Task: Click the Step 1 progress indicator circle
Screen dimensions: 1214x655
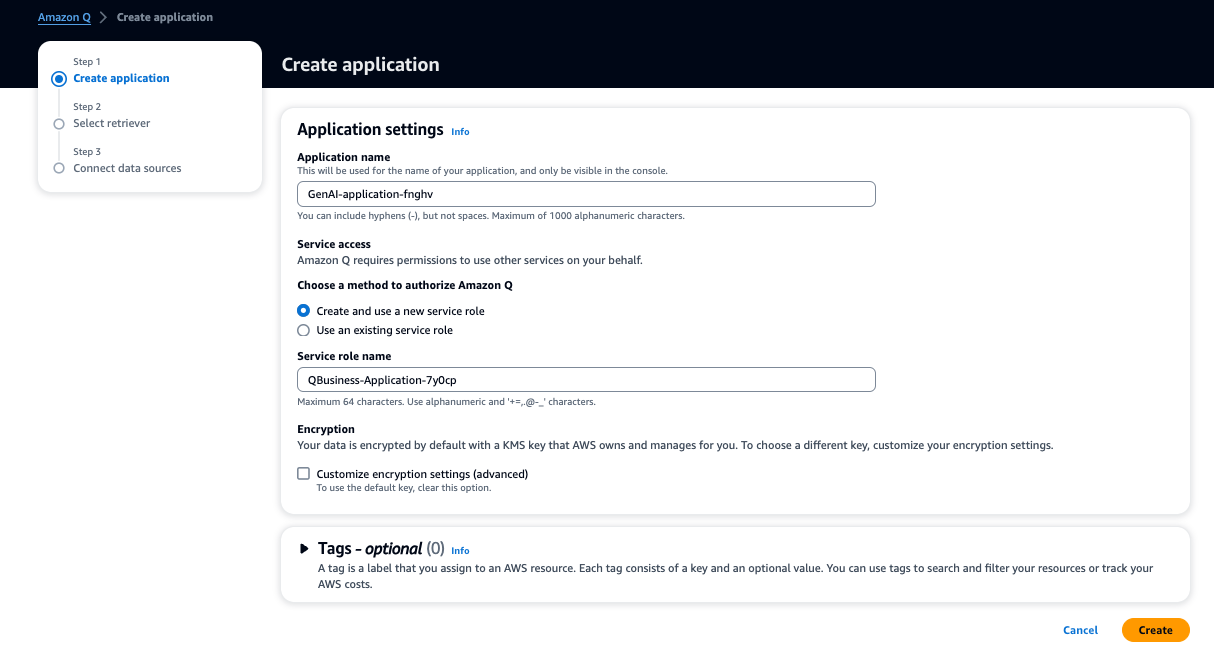Action: pyautogui.click(x=58, y=78)
